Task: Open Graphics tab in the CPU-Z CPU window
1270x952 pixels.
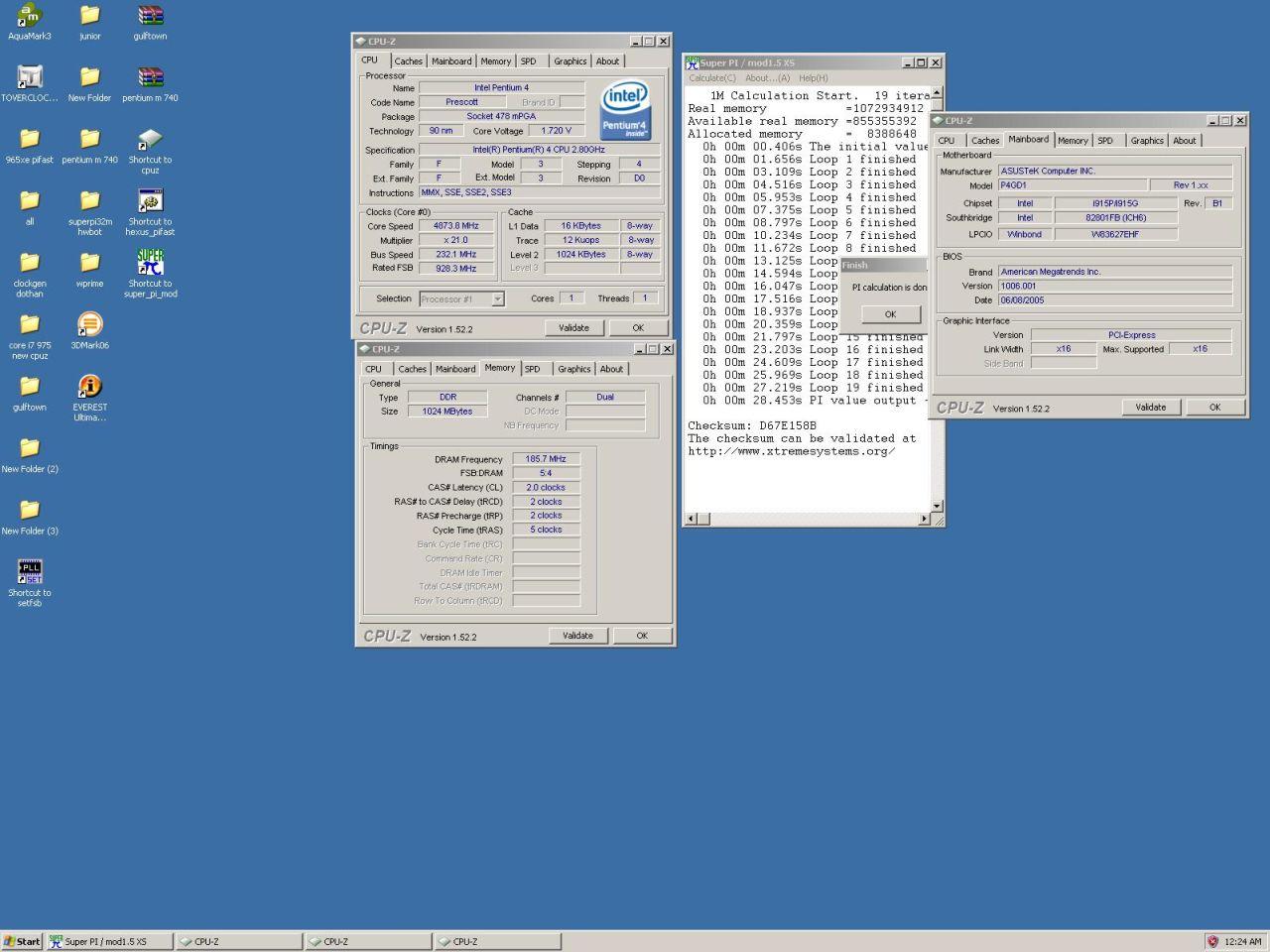Action: [571, 61]
